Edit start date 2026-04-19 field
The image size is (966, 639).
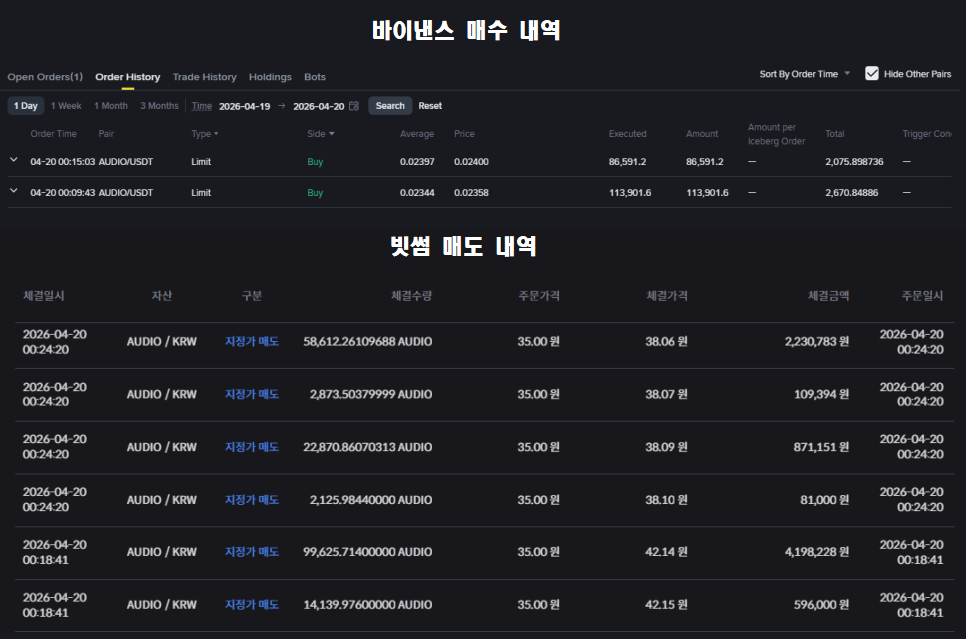tap(245, 107)
